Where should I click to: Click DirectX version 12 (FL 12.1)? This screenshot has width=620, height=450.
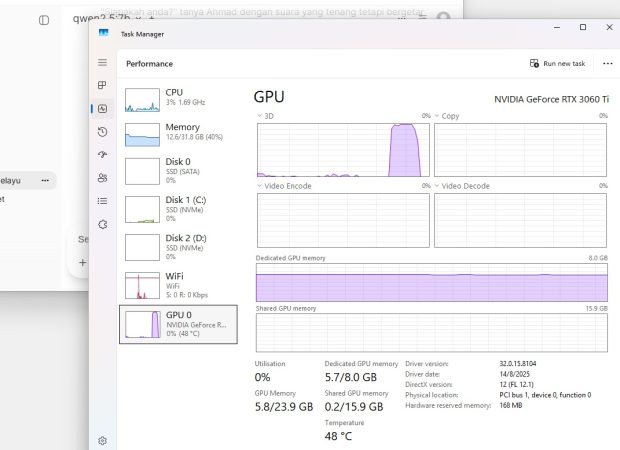tap(516, 384)
